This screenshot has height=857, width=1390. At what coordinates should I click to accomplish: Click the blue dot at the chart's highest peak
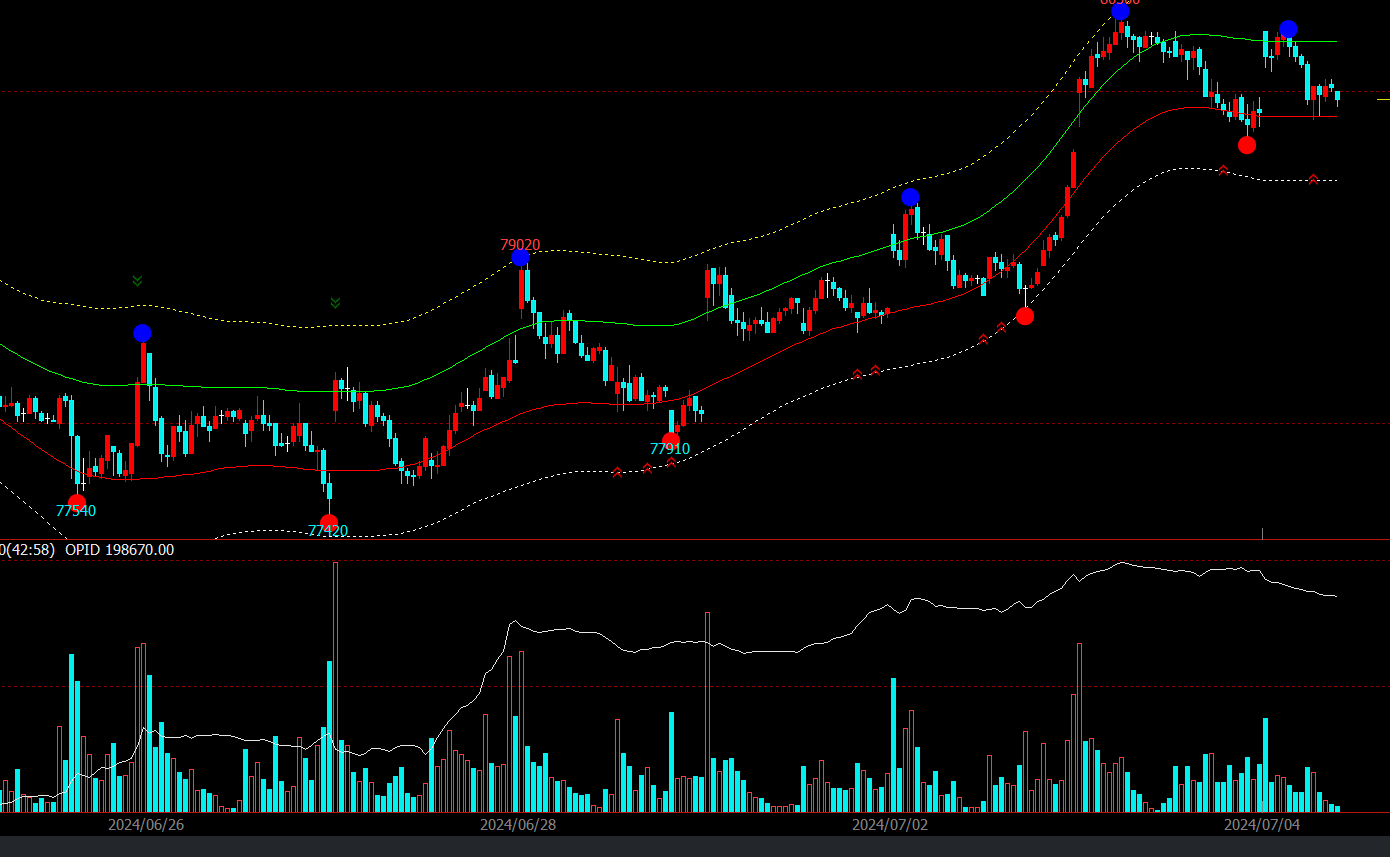(x=1120, y=11)
